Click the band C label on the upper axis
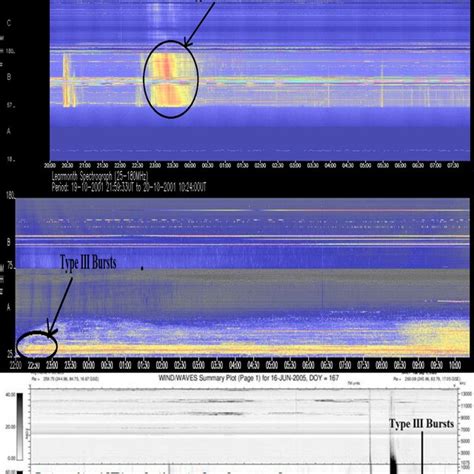474x474 pixels. pyautogui.click(x=9, y=23)
